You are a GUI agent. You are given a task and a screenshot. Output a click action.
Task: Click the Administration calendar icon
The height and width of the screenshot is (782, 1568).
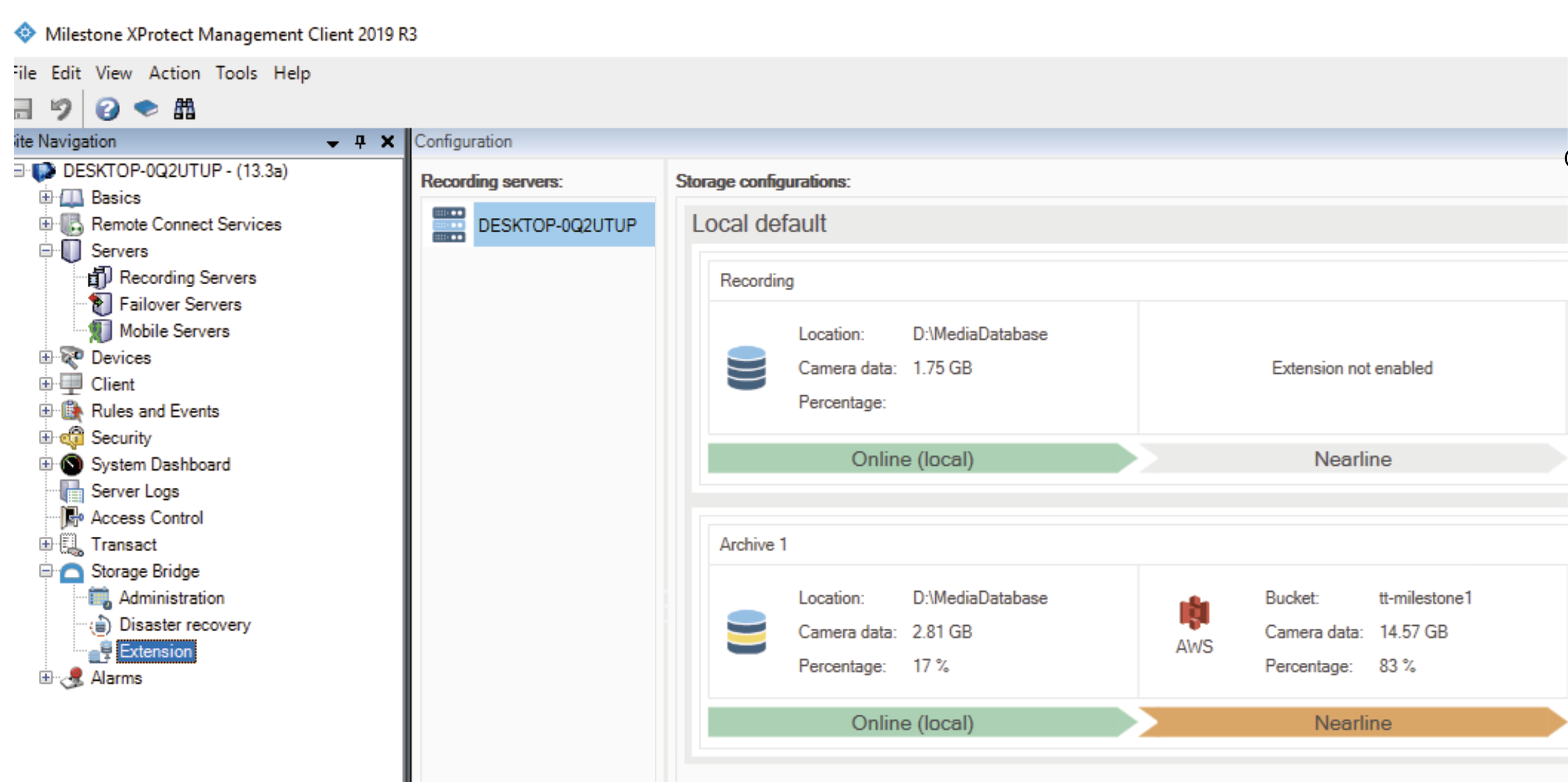pos(99,598)
